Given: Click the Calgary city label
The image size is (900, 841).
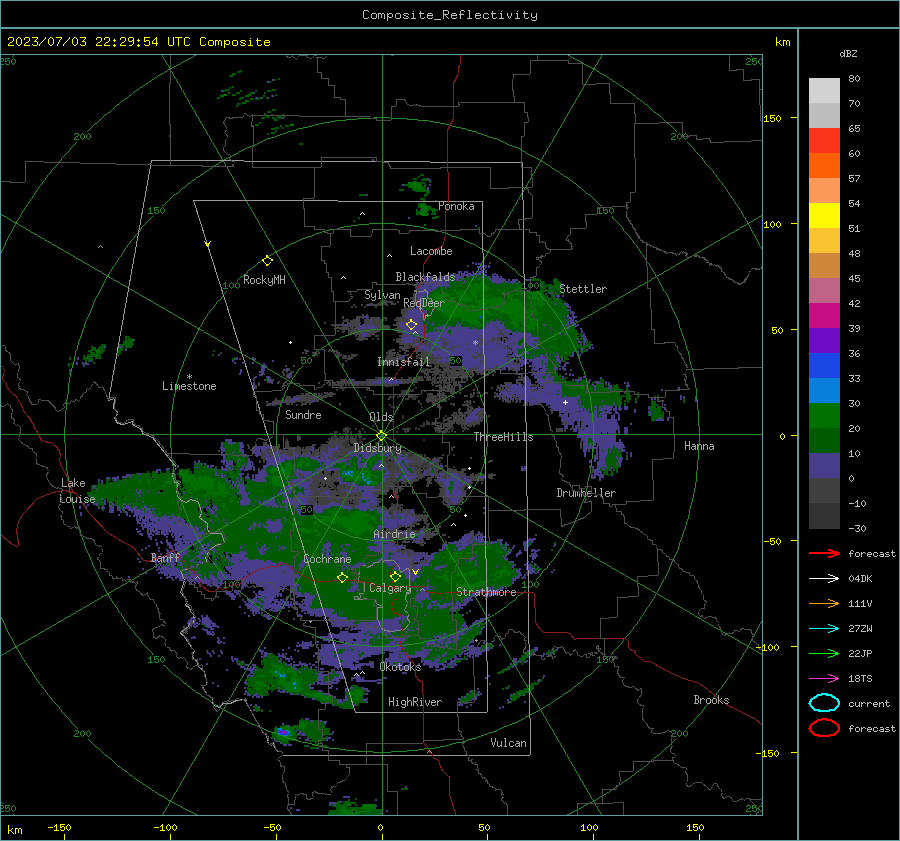Looking at the screenshot, I should [390, 588].
